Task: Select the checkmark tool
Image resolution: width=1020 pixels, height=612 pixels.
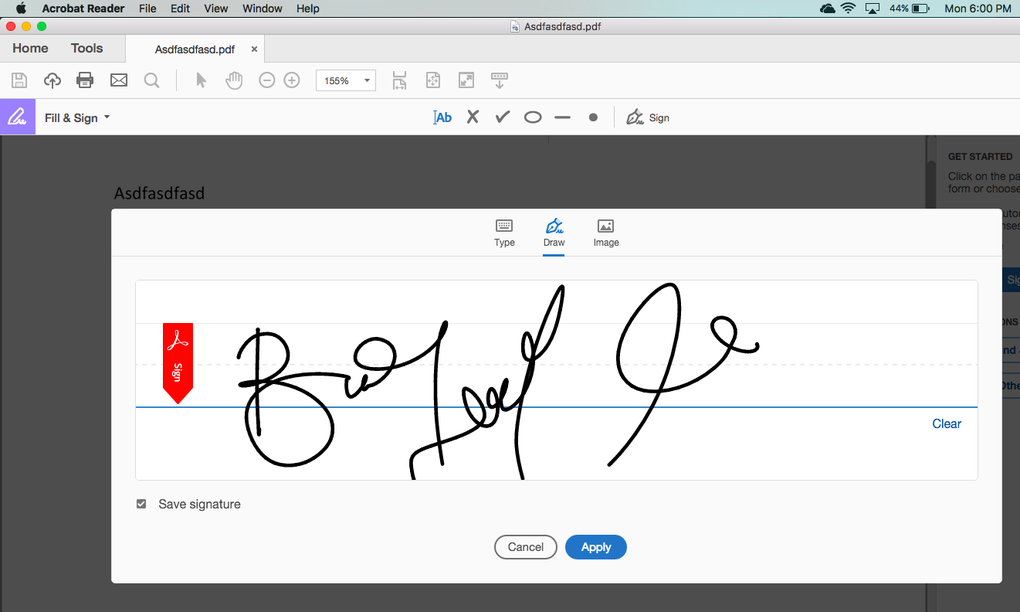Action: [502, 117]
